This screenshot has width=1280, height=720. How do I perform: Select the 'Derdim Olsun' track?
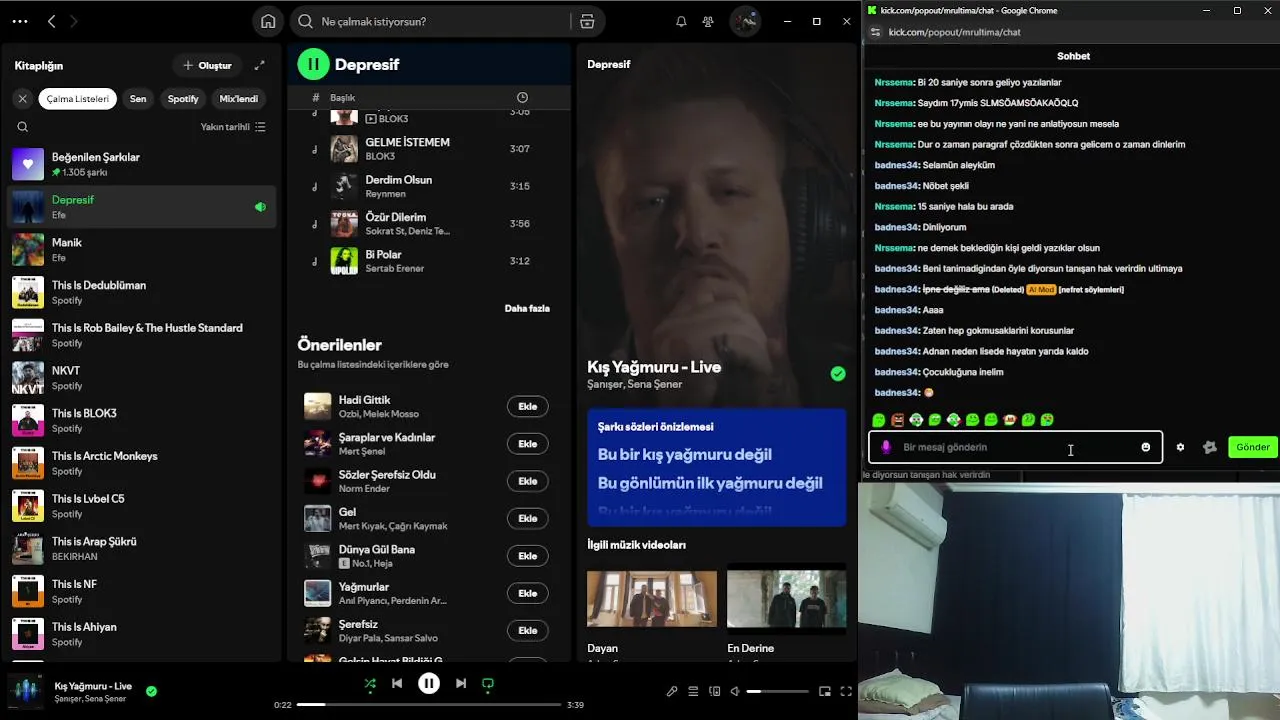(x=429, y=186)
